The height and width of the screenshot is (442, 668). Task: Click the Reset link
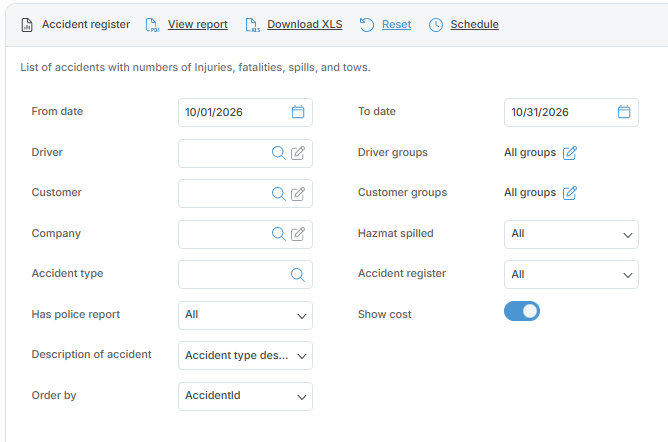[x=397, y=24]
